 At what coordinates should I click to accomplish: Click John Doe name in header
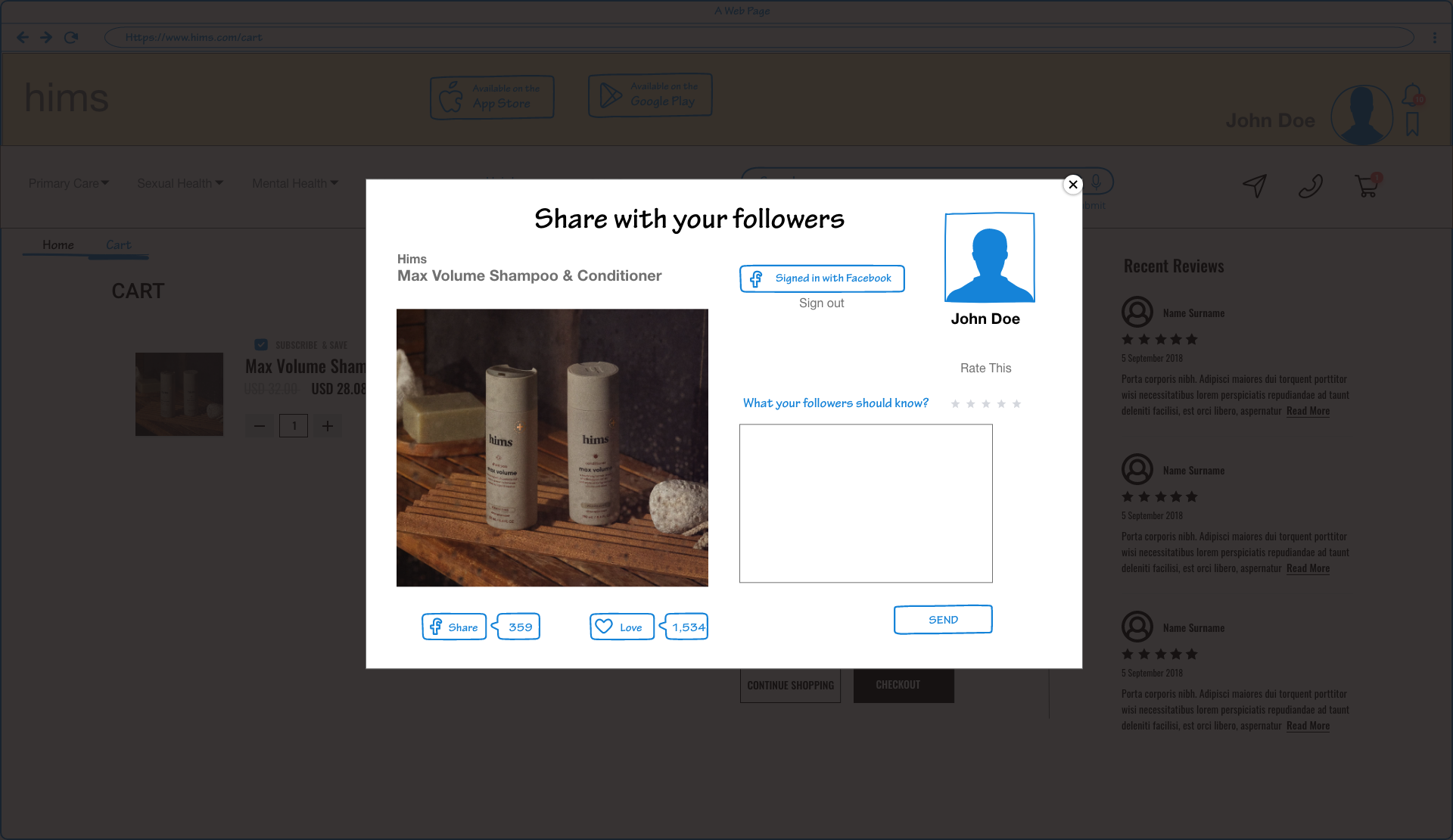tap(1270, 120)
